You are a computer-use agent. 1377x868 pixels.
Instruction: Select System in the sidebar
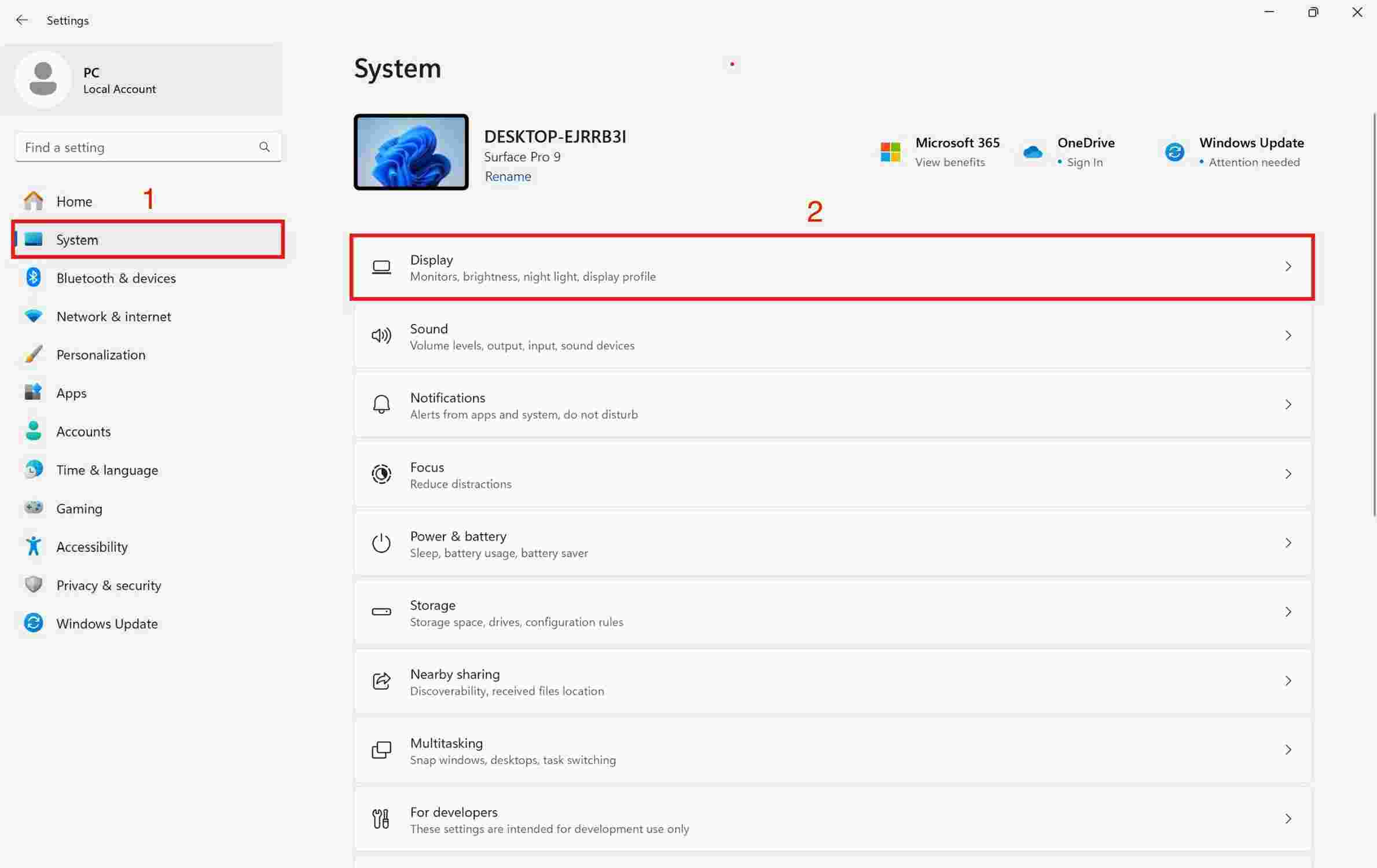click(76, 240)
